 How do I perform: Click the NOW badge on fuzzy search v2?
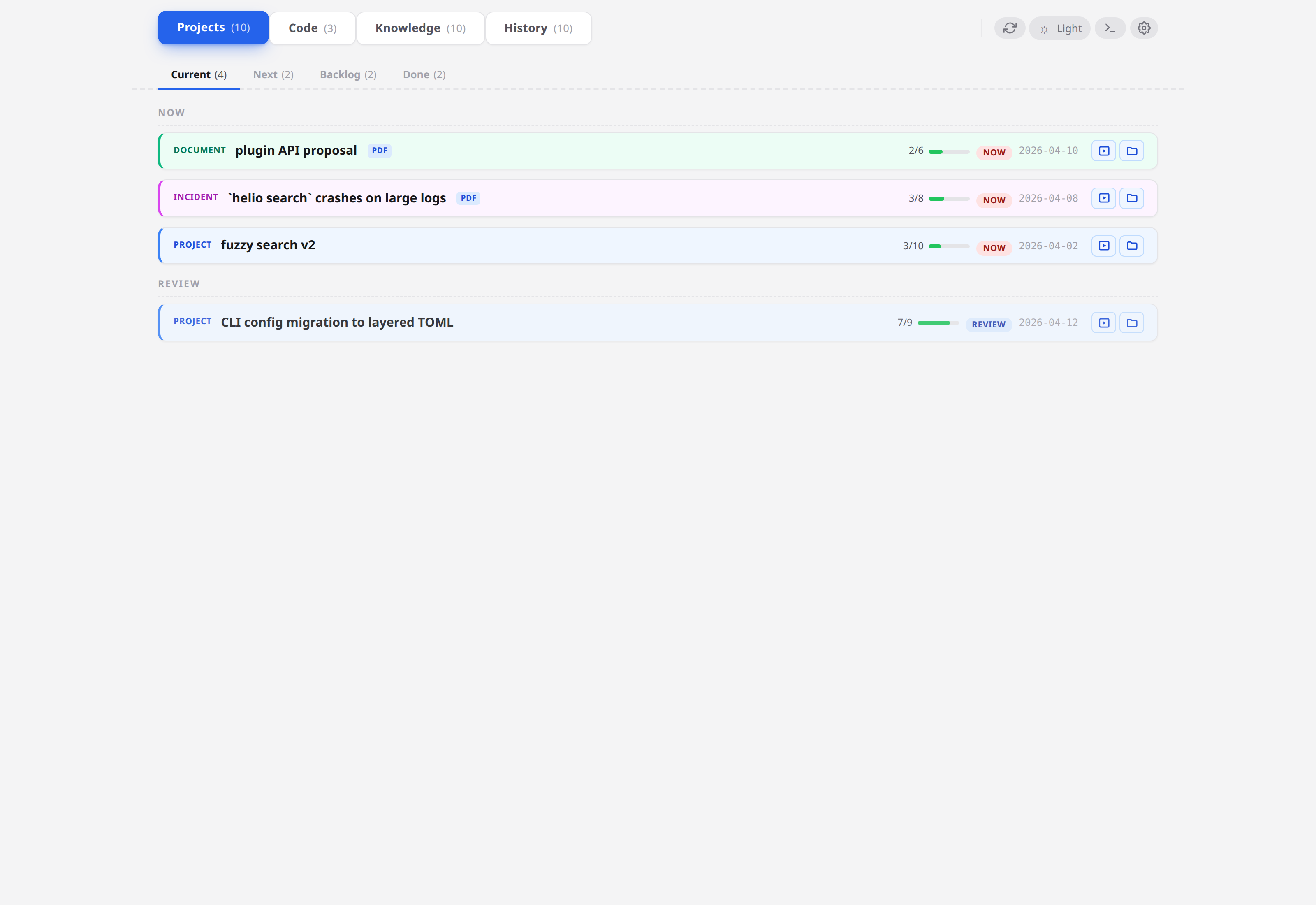tap(994, 247)
